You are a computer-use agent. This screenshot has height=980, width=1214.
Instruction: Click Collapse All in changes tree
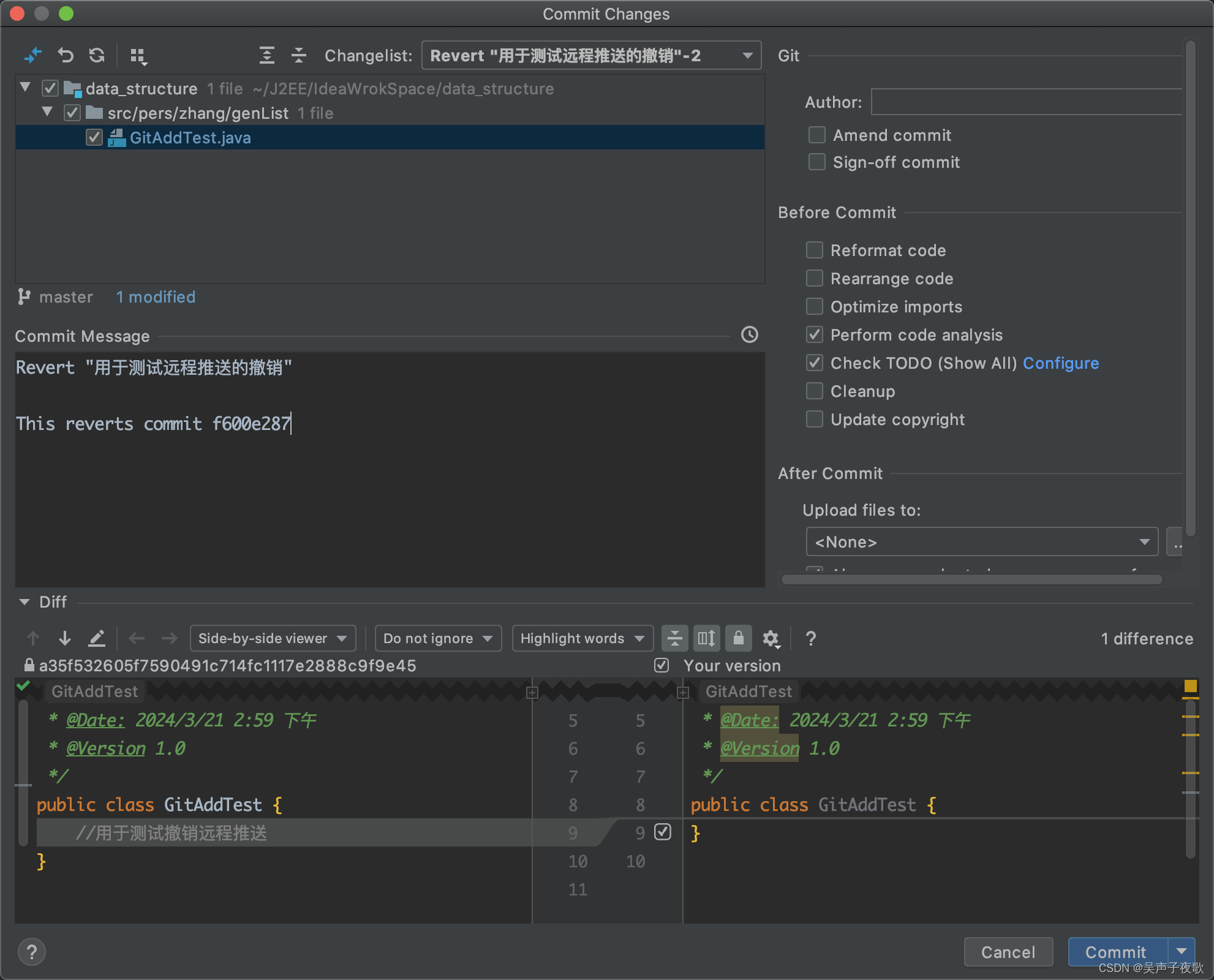pos(298,56)
